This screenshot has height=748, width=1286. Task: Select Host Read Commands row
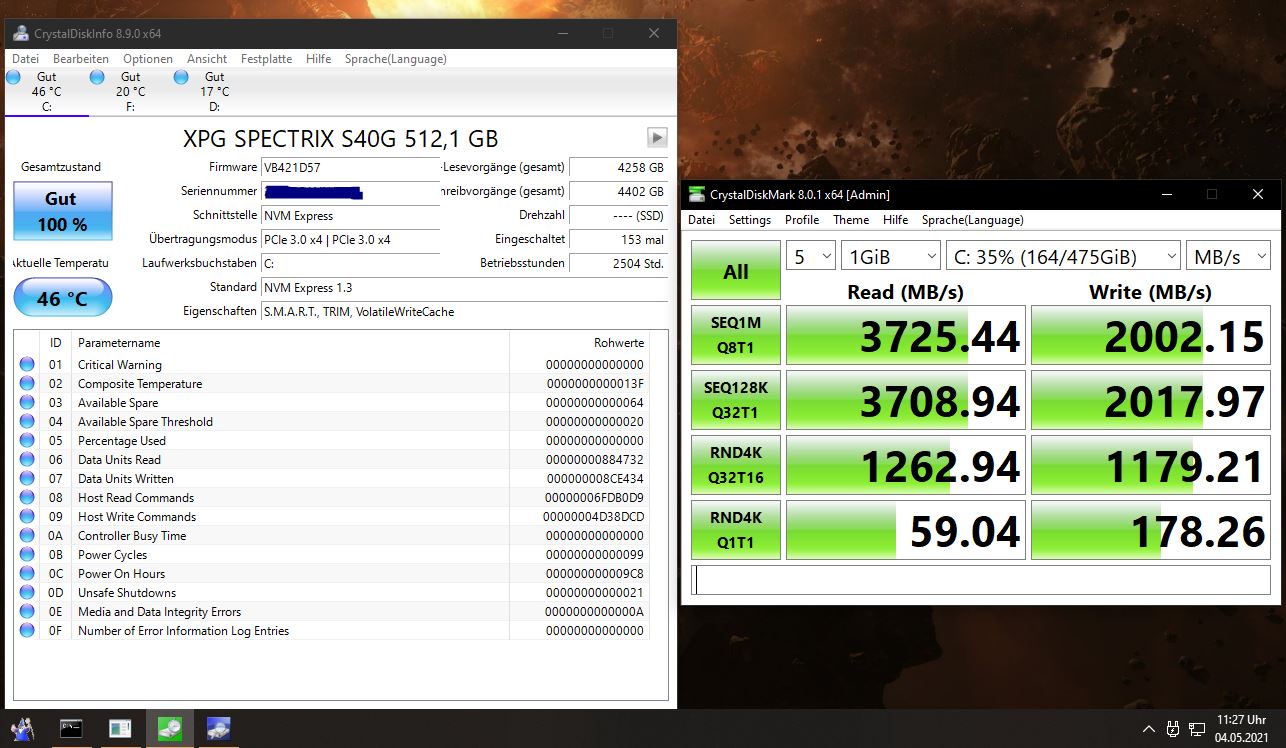pyautogui.click(x=332, y=498)
